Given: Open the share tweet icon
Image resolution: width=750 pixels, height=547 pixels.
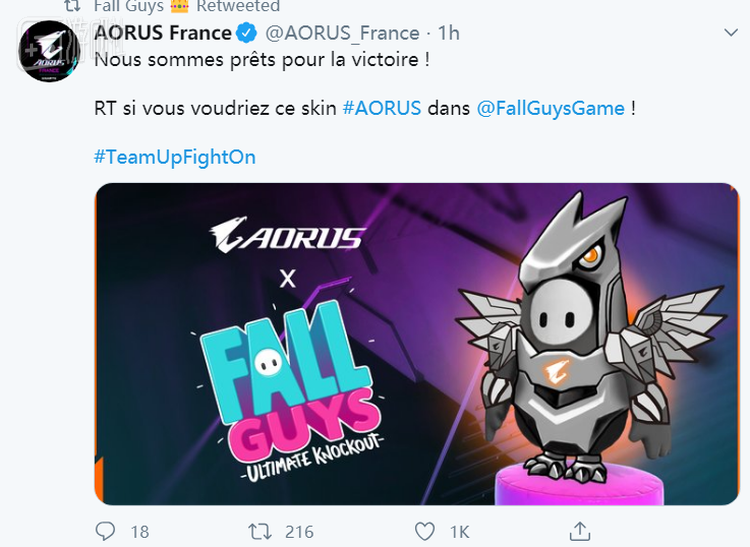Looking at the screenshot, I should 580,531.
